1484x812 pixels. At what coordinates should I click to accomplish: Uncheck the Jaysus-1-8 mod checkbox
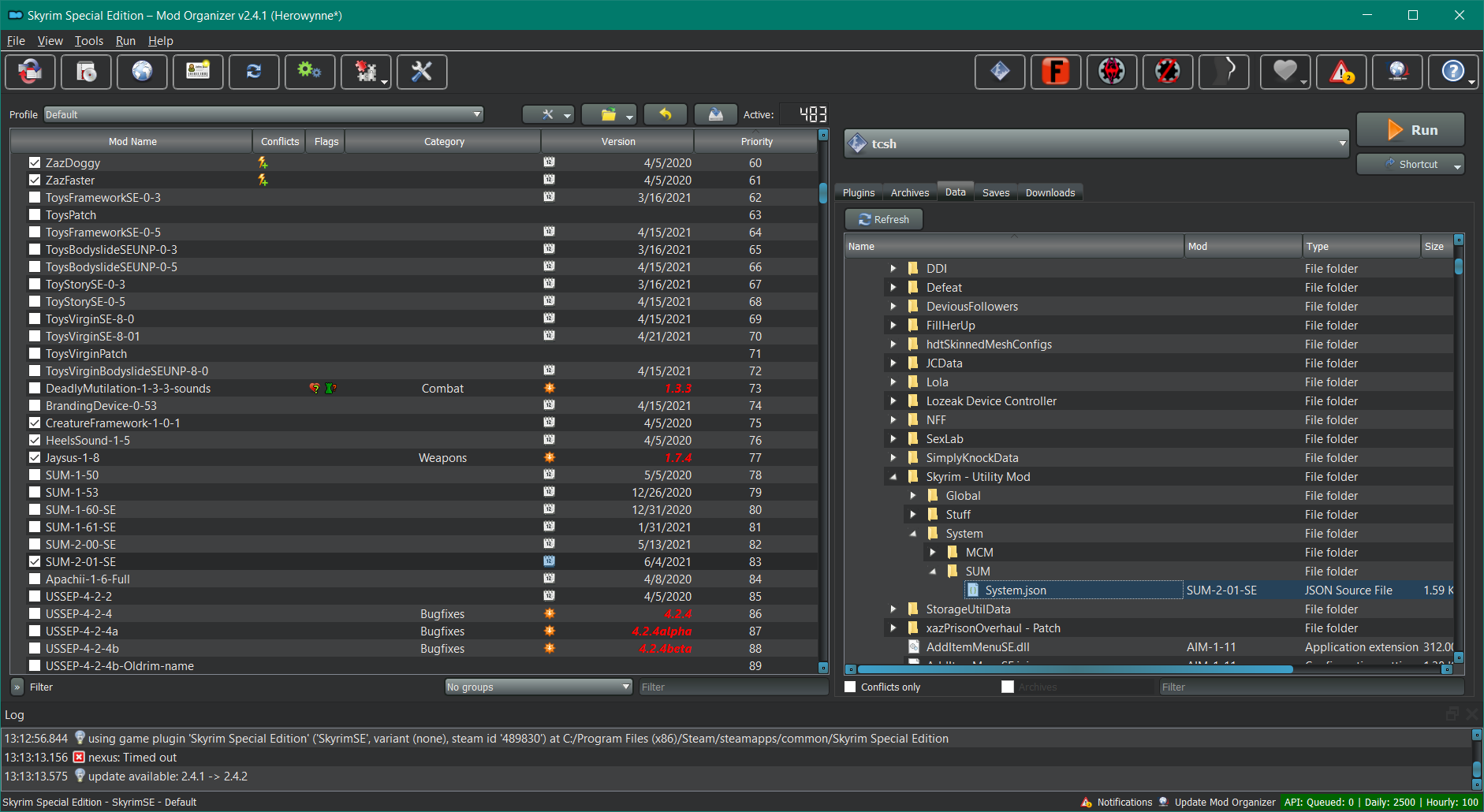coord(35,457)
